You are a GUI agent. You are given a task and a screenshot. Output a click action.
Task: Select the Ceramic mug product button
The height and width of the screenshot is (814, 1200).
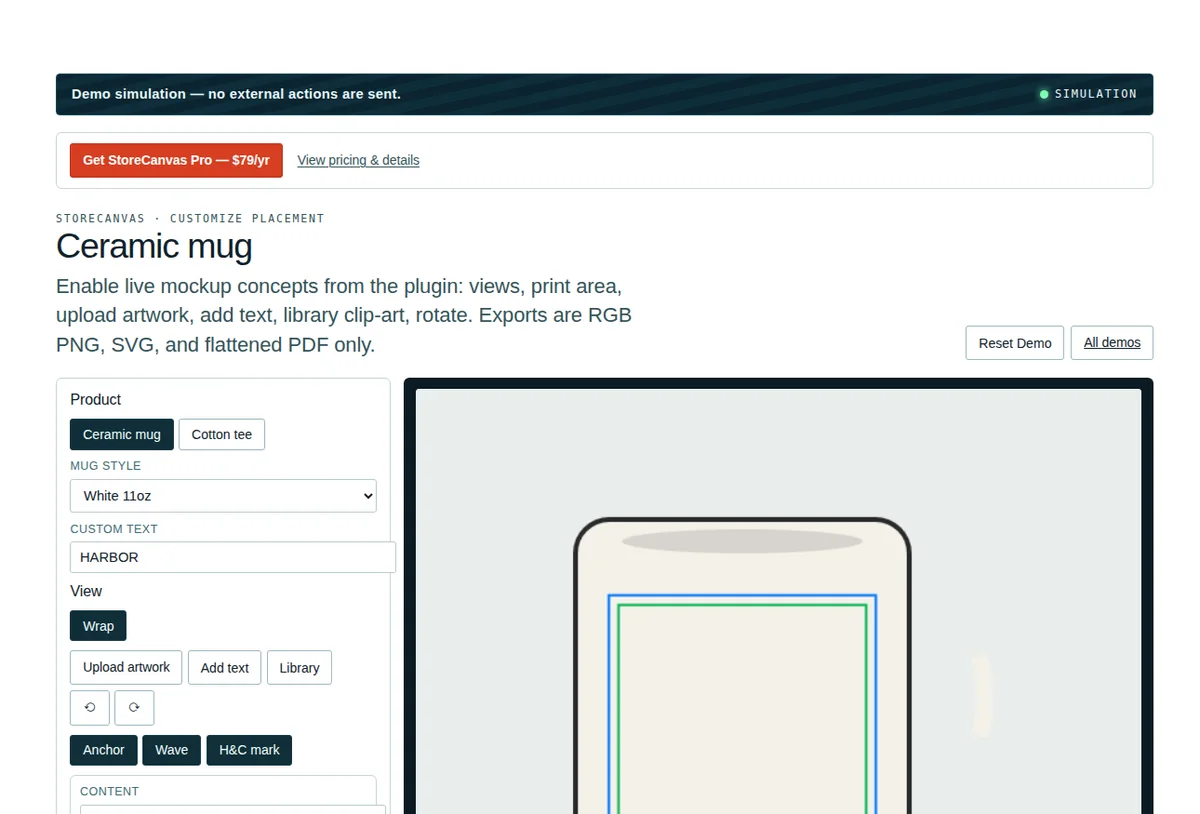pos(122,434)
